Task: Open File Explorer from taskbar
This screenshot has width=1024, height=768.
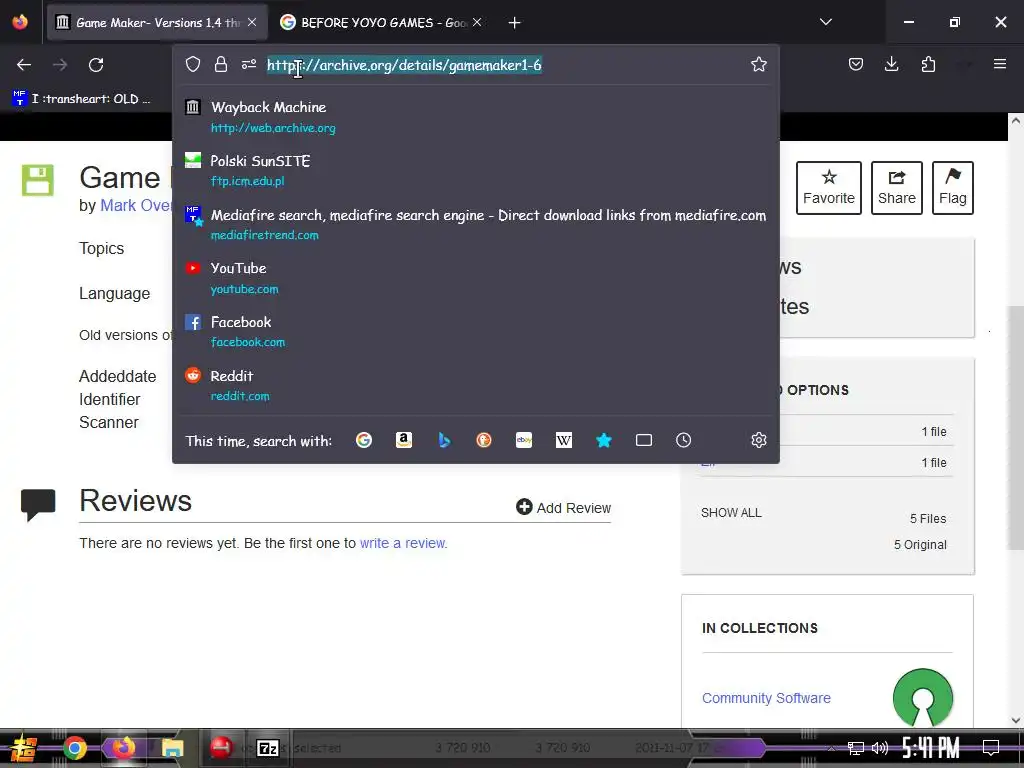Action: point(172,748)
